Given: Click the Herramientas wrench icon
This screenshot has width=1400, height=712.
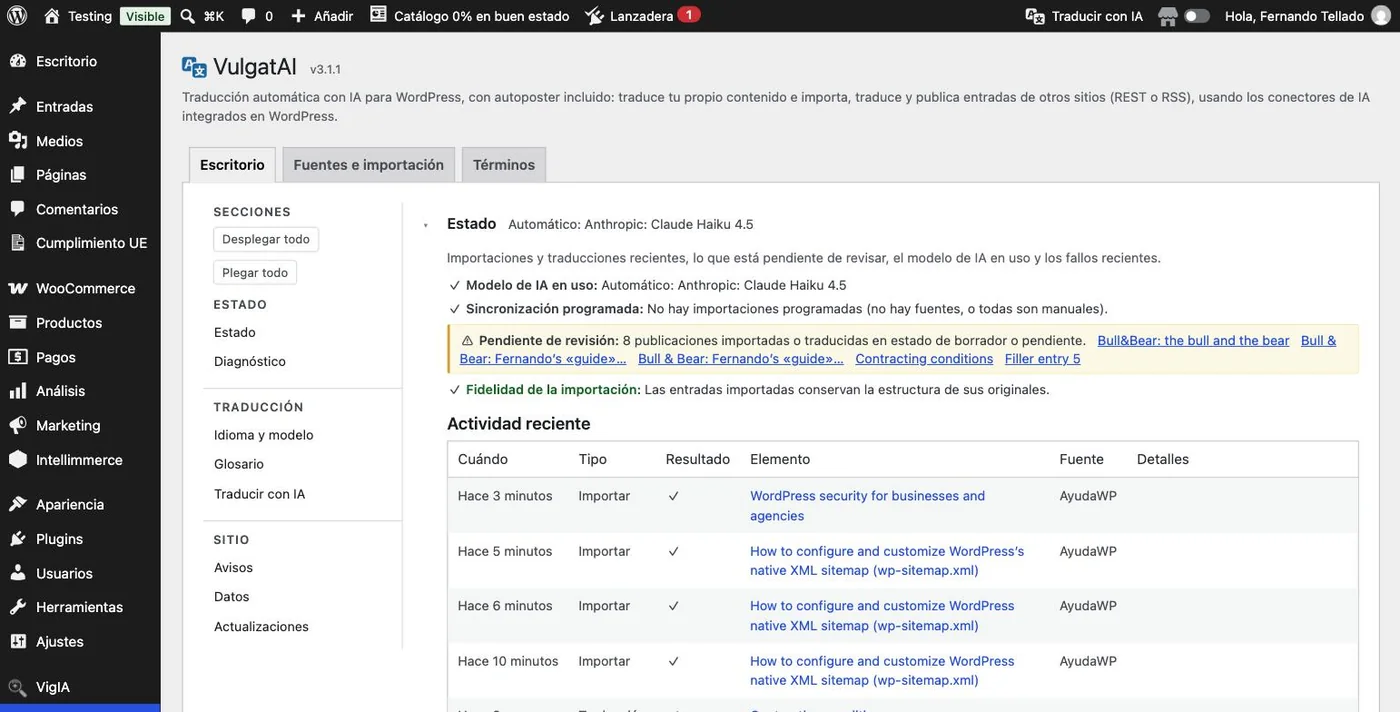Looking at the screenshot, I should tap(18, 607).
